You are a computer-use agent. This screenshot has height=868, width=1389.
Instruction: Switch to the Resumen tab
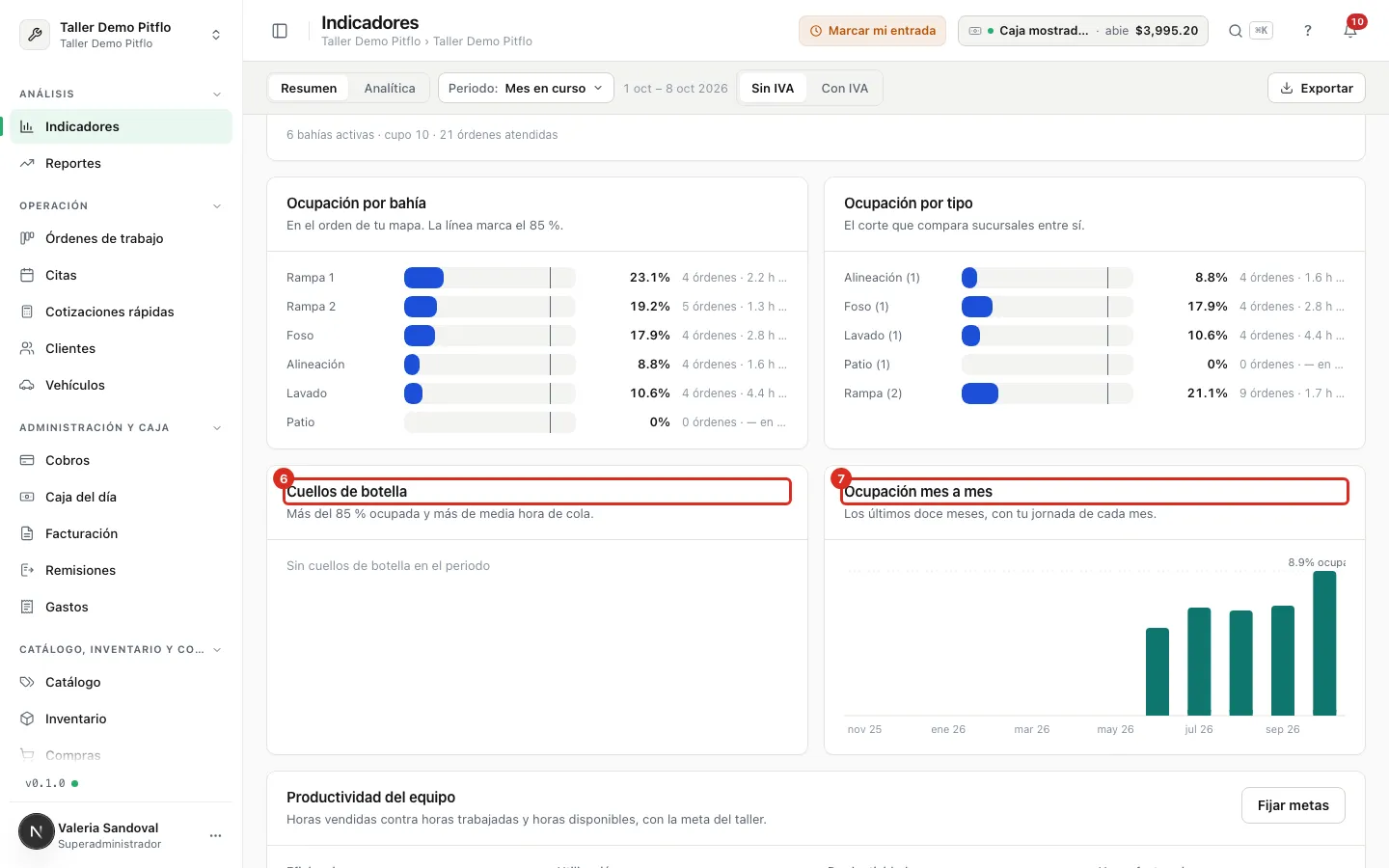tap(309, 88)
